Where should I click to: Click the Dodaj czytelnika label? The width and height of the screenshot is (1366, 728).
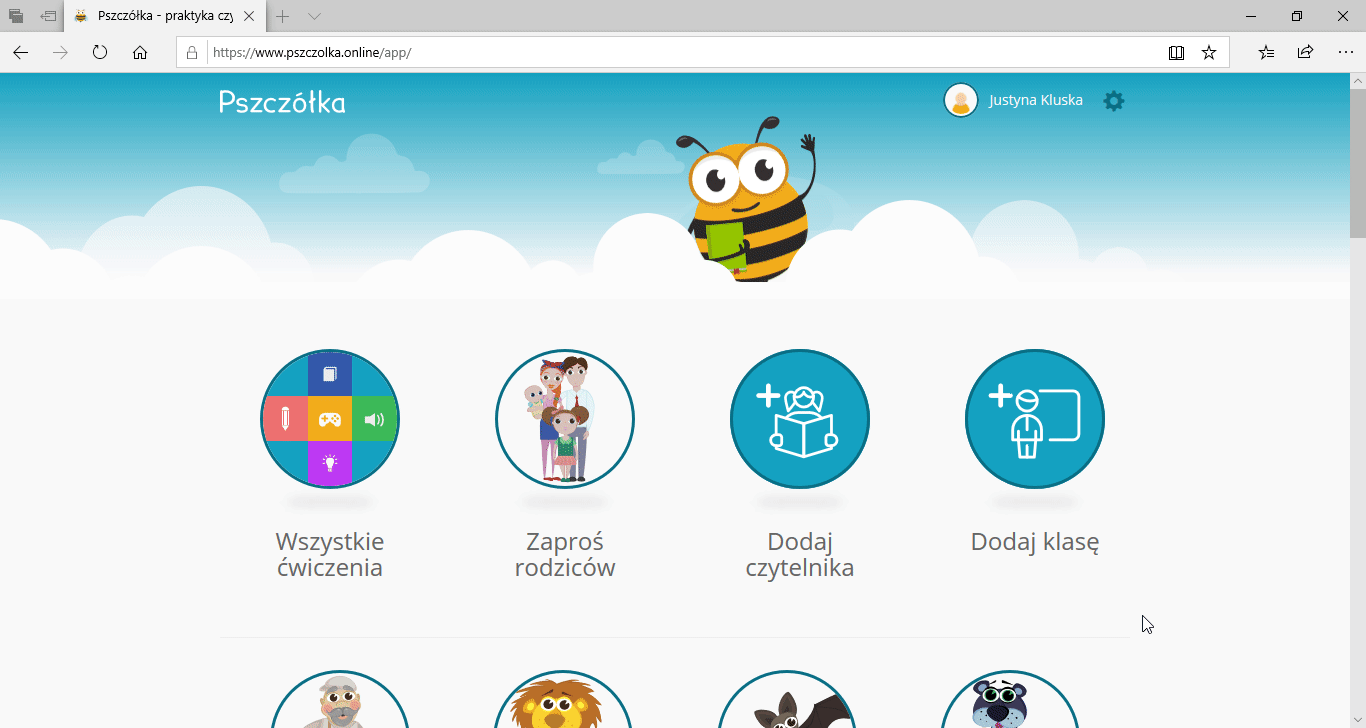tap(800, 555)
